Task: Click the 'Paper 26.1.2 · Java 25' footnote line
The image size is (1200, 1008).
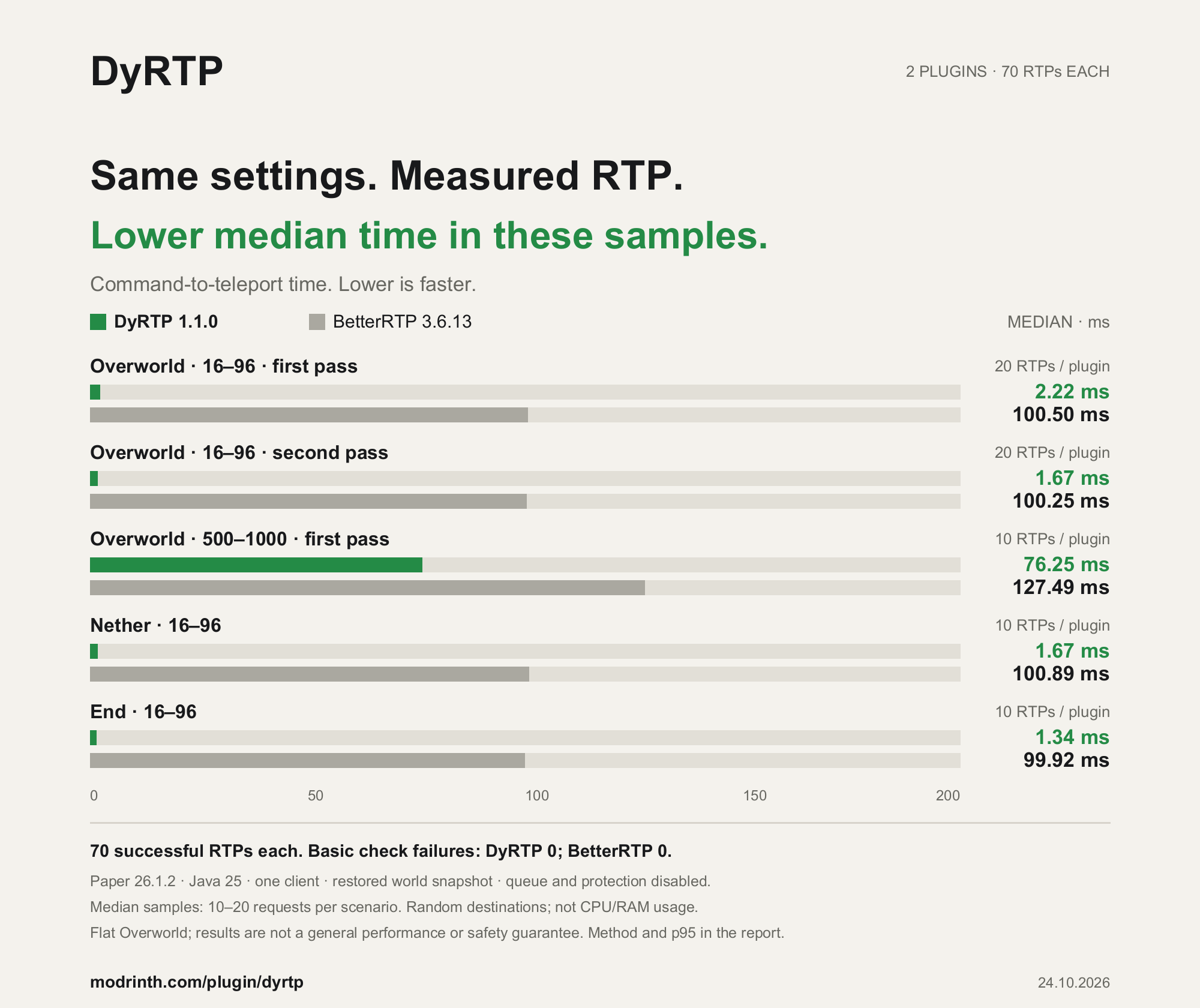Action: point(400,881)
